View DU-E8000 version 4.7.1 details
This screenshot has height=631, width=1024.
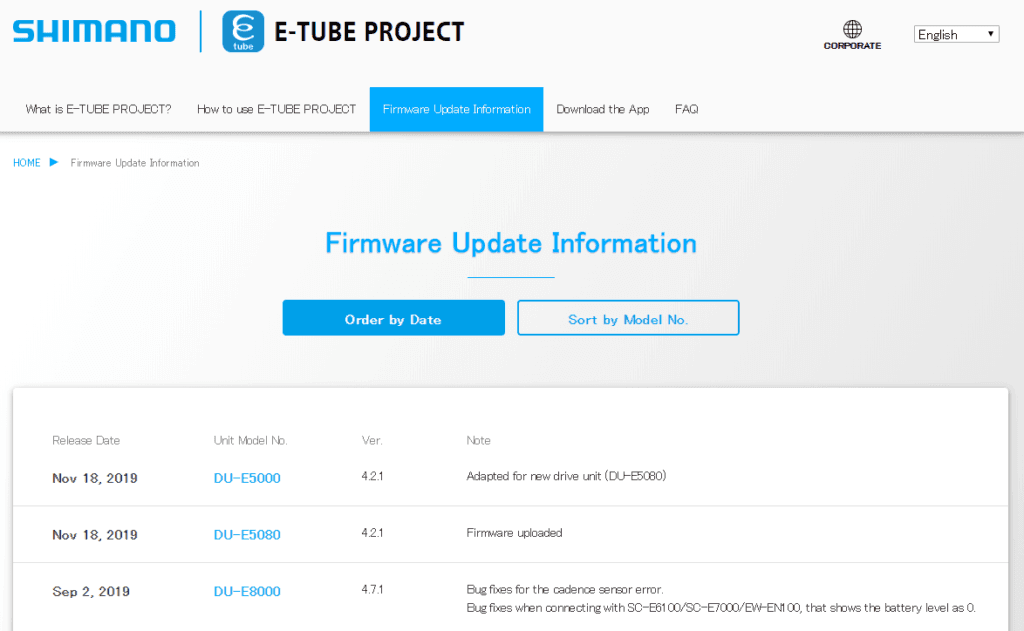246,591
